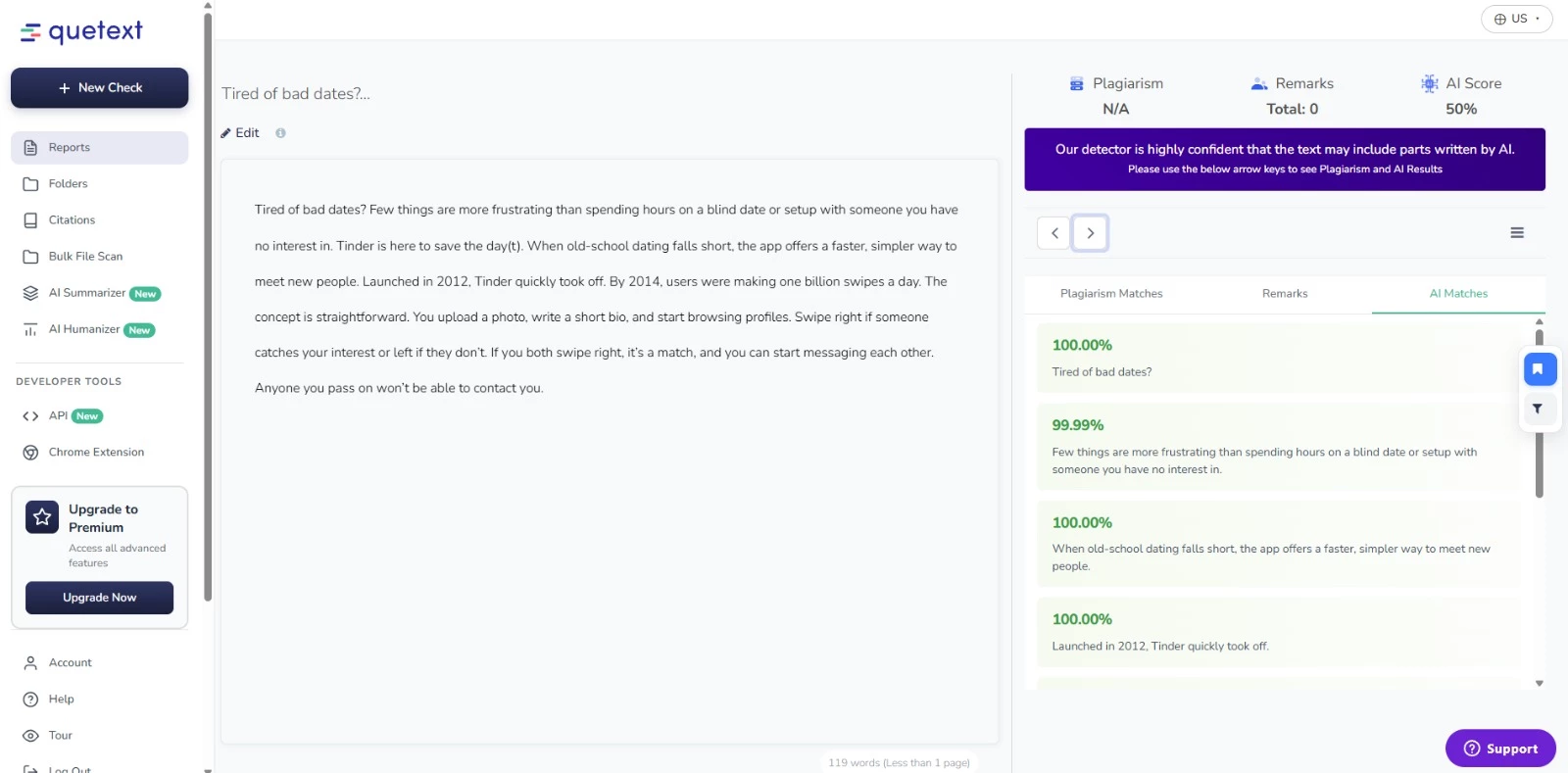
Task: Click the filter funnel icon
Action: coord(1538,409)
